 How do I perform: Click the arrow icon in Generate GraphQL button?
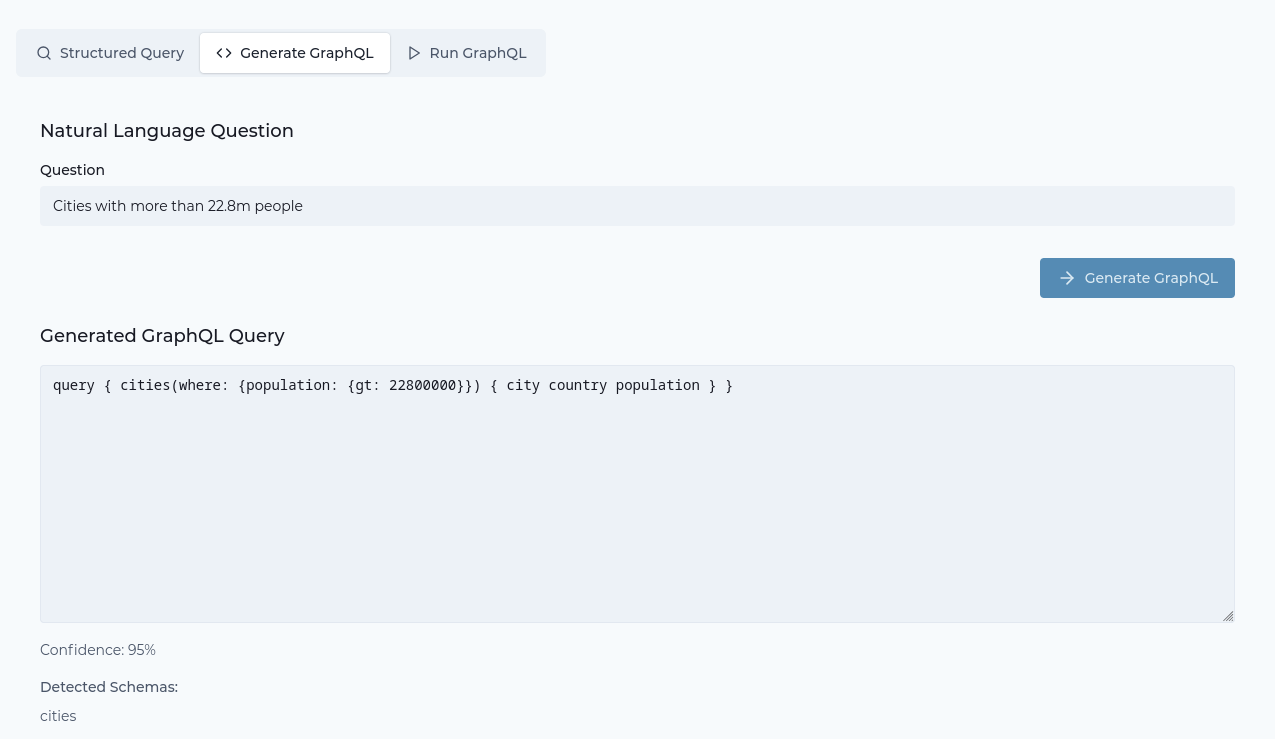(1067, 278)
